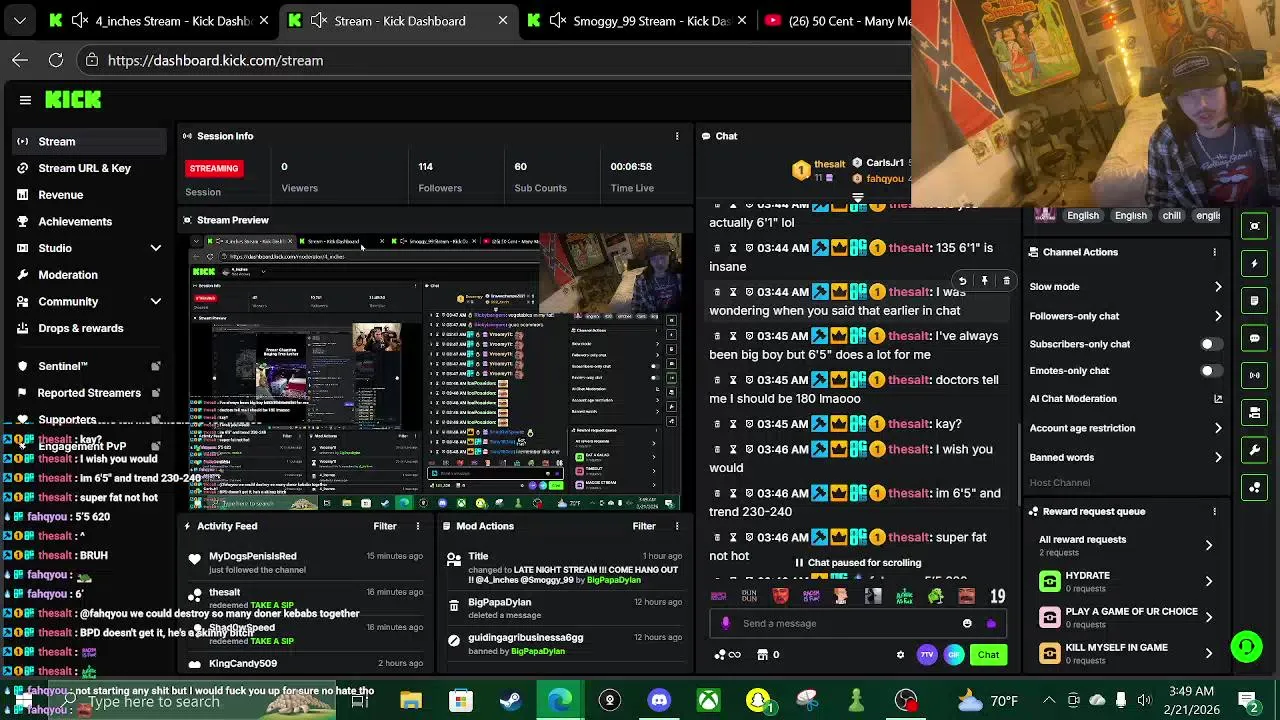Reply to the hovered chat message

point(962,281)
